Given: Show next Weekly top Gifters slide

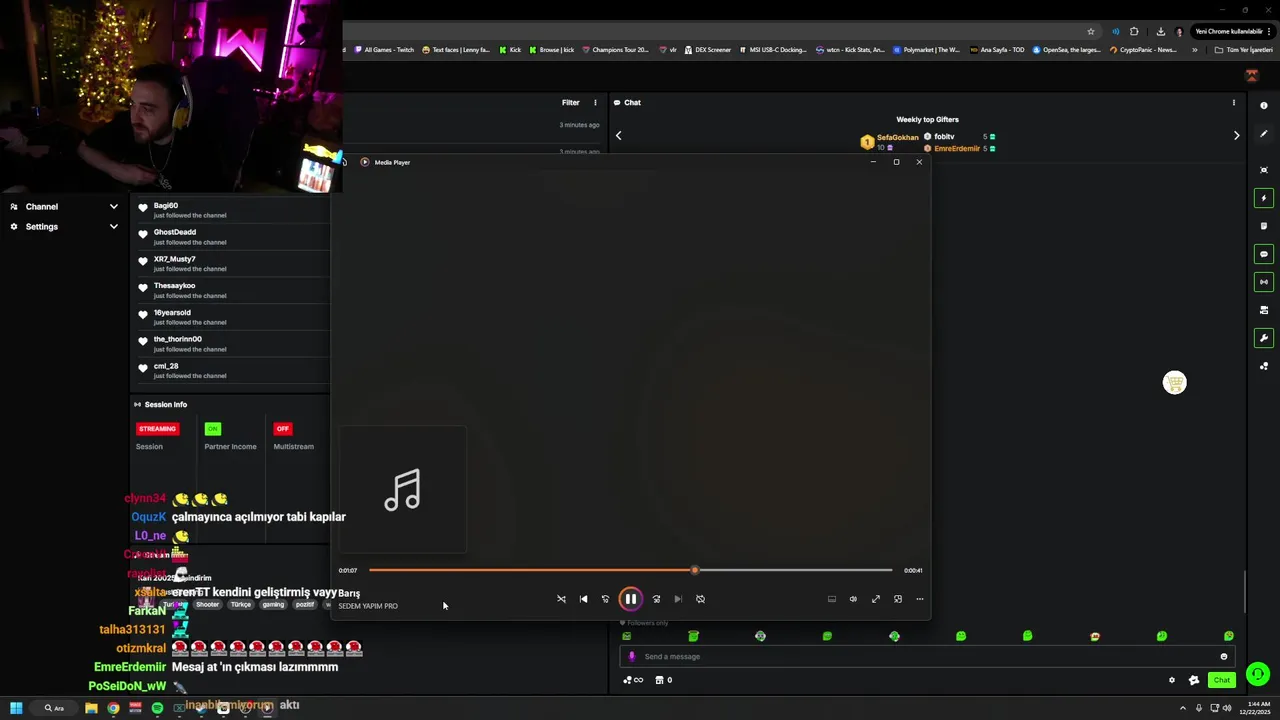Looking at the screenshot, I should click(x=1236, y=135).
